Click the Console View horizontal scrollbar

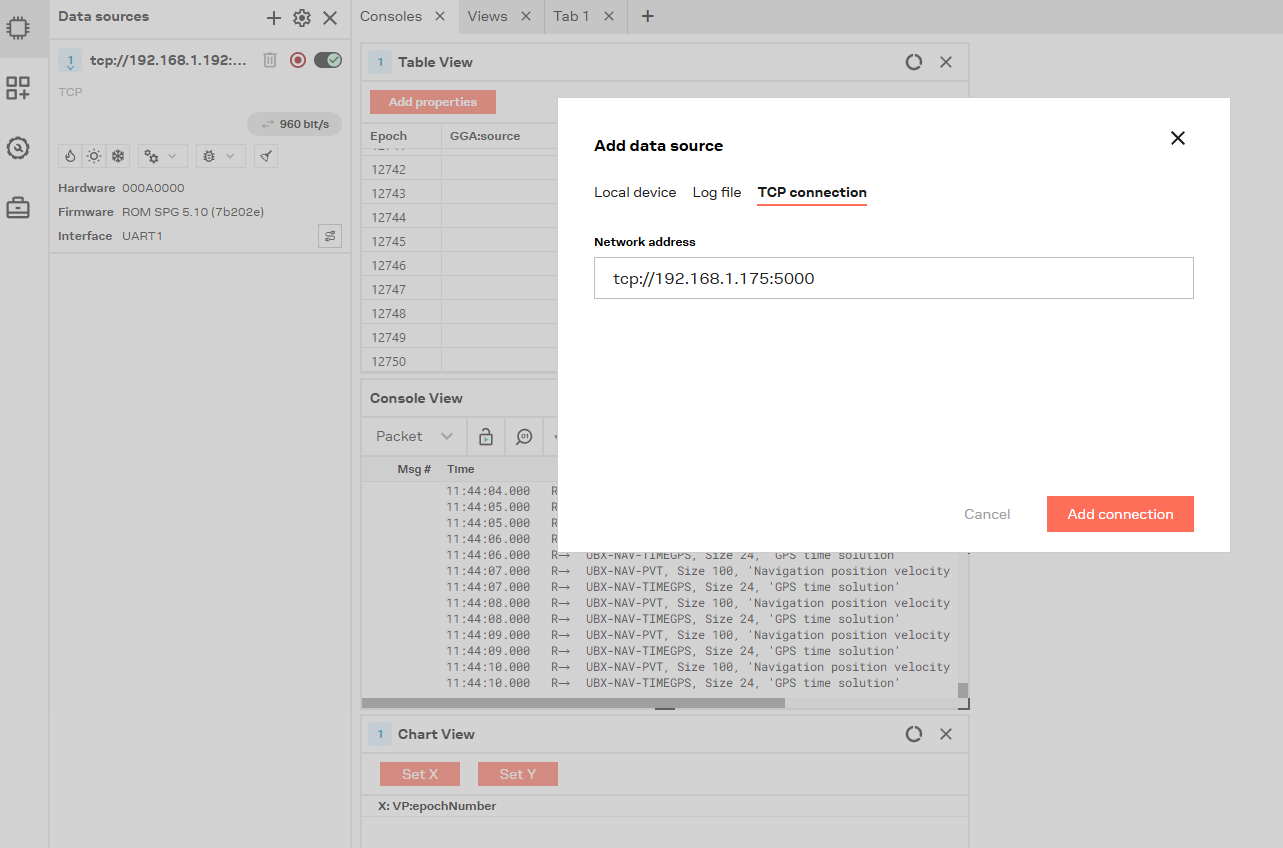tap(573, 703)
